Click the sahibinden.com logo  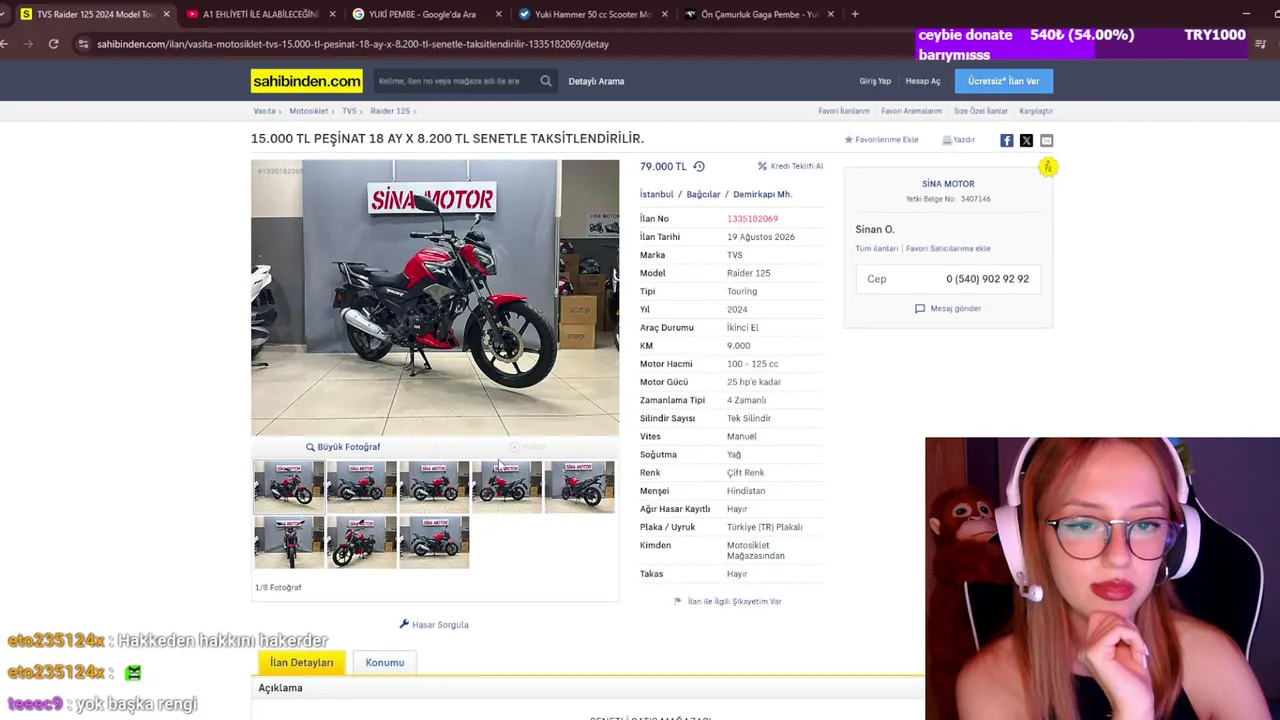point(306,81)
